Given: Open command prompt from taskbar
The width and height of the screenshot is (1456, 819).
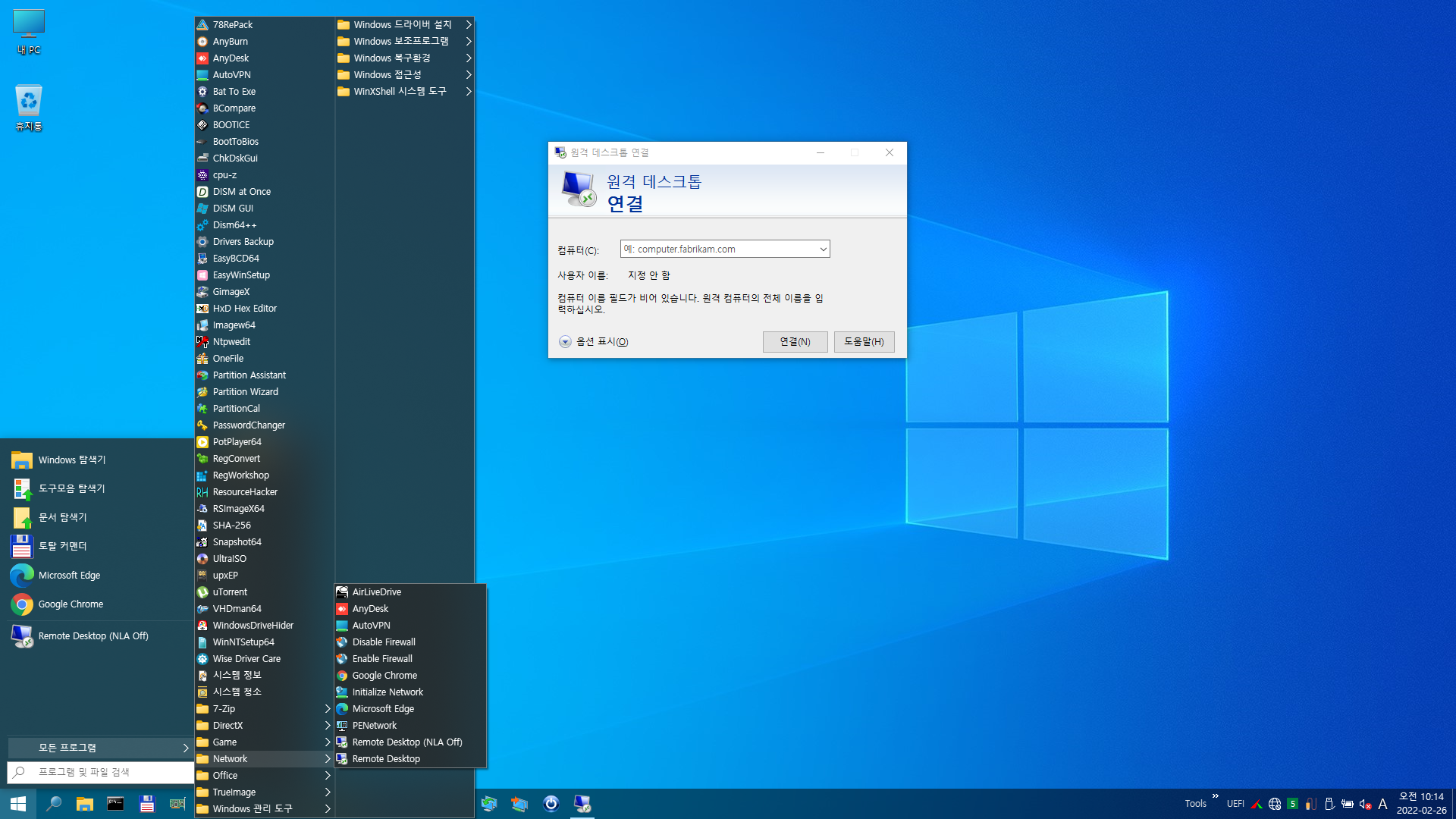Looking at the screenshot, I should tap(115, 804).
